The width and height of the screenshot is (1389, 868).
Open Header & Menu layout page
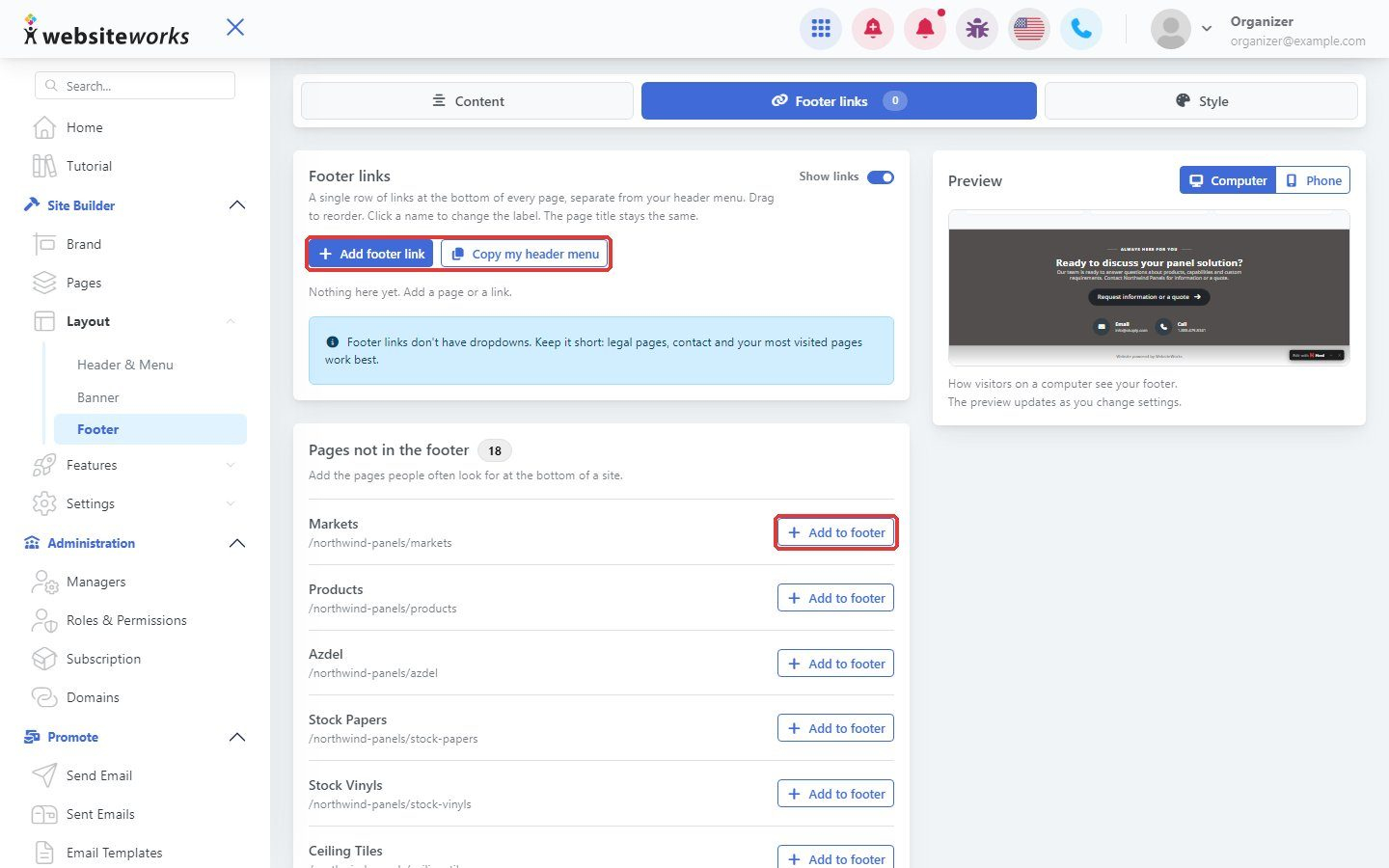coord(125,365)
